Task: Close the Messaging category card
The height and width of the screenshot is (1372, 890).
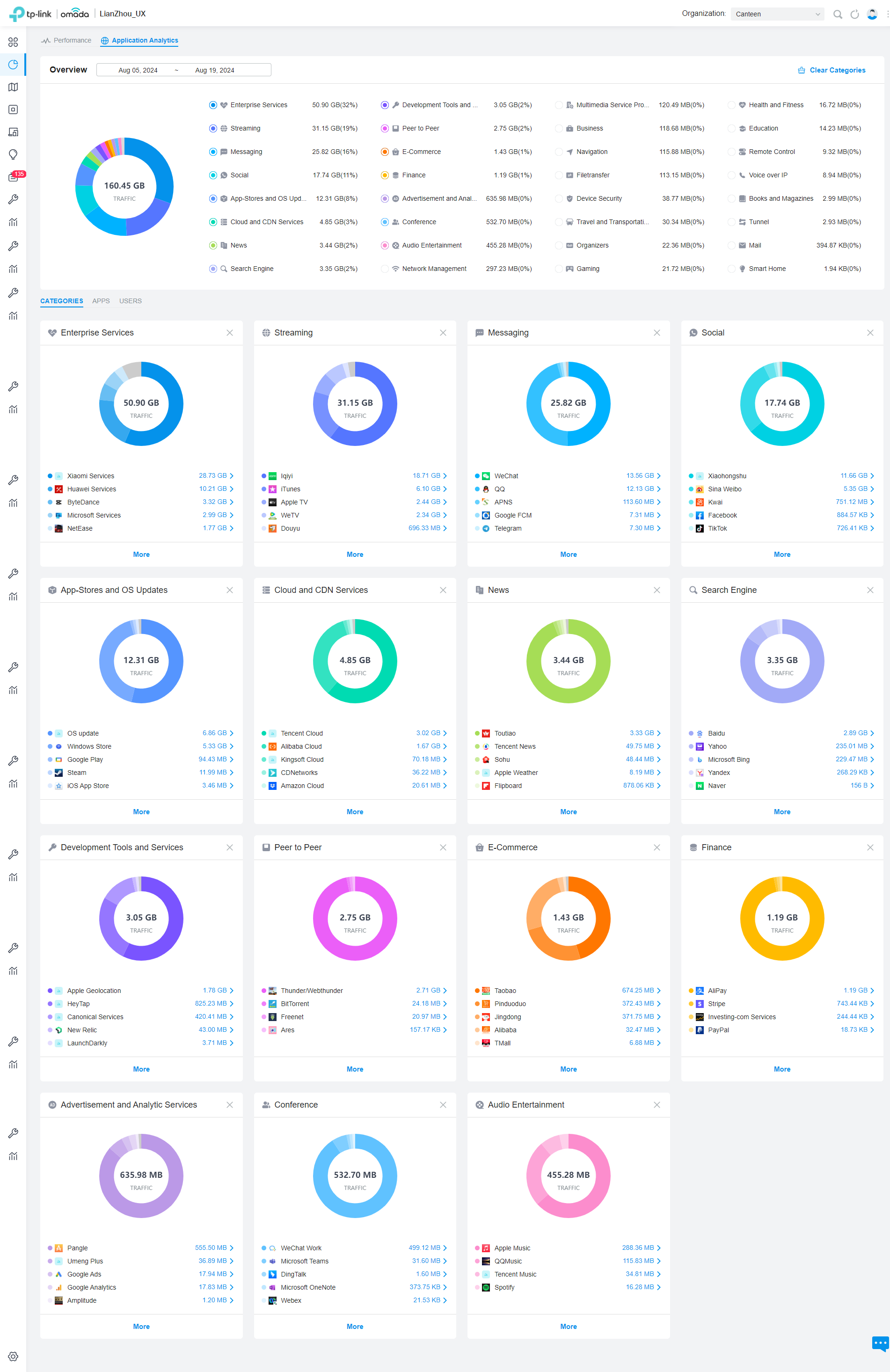Action: 657,333
